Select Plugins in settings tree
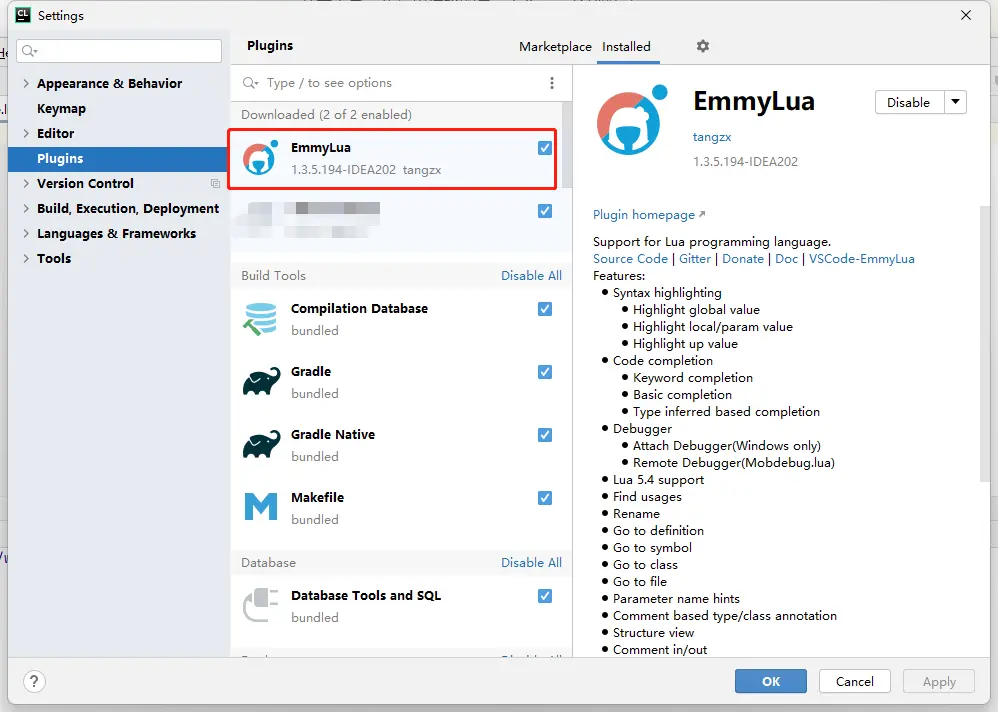The image size is (998, 712). pyautogui.click(x=118, y=158)
